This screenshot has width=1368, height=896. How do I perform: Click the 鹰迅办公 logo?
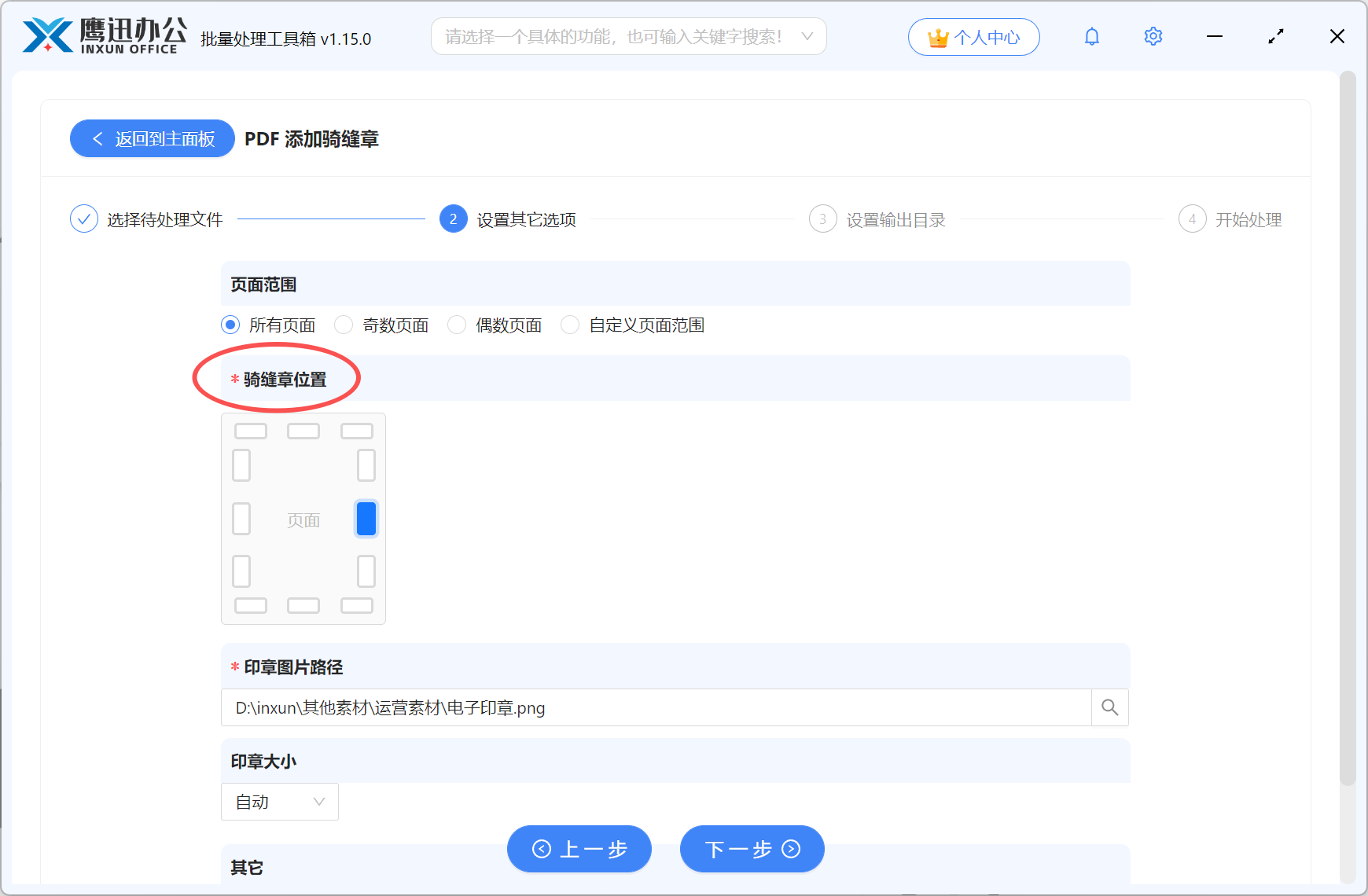[101, 35]
